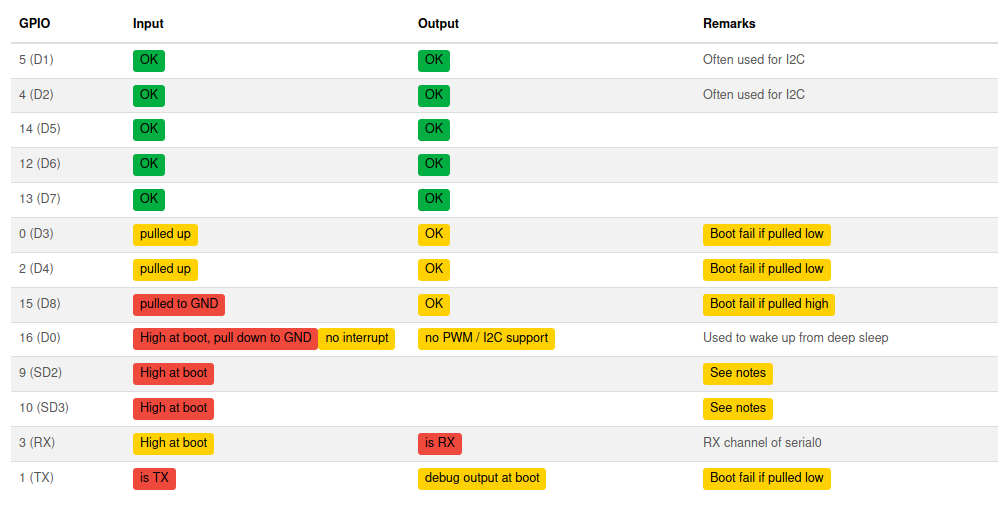
Task: Click the "Used to wake up from deep sleep" remark
Action: 795,338
